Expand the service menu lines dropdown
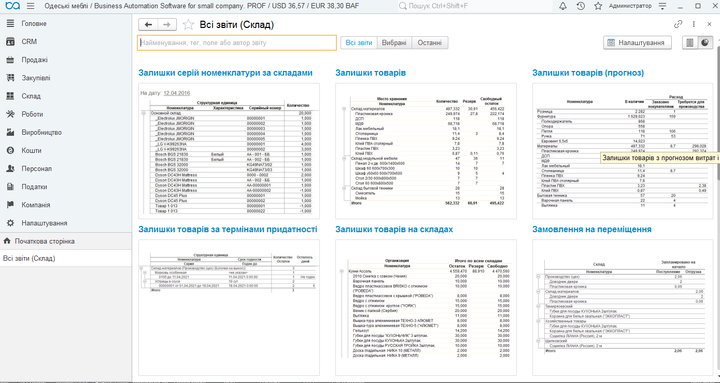 click(662, 6)
